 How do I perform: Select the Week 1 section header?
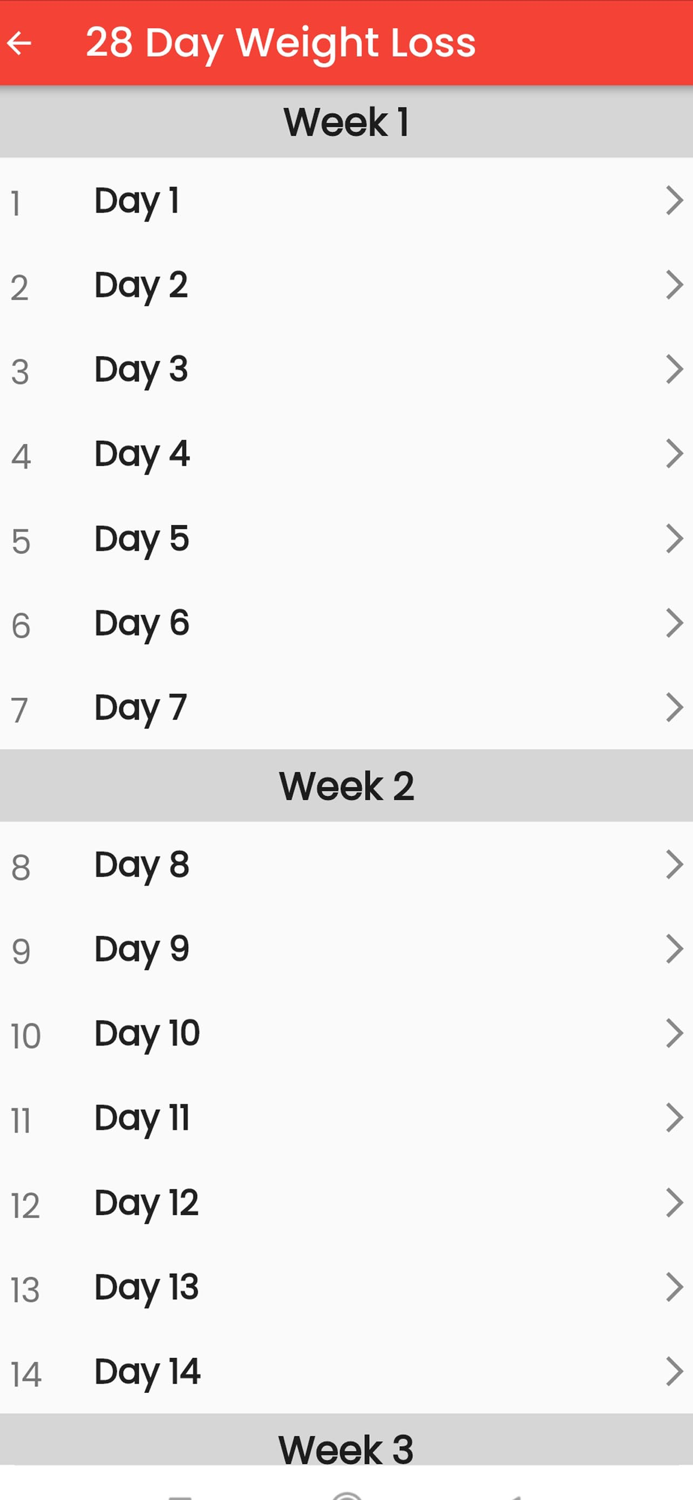coord(346,121)
